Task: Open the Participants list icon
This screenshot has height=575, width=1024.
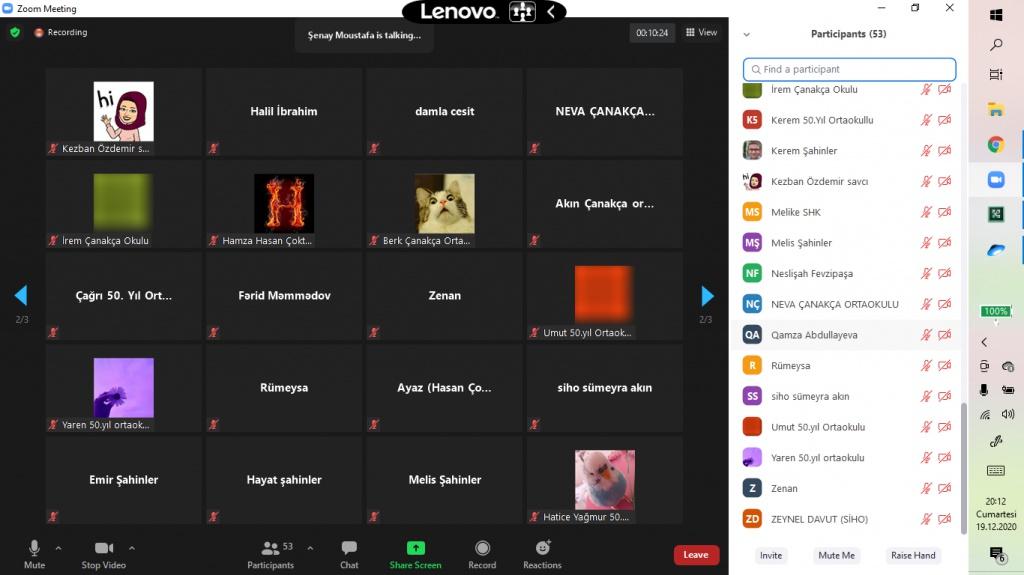Action: coord(271,549)
